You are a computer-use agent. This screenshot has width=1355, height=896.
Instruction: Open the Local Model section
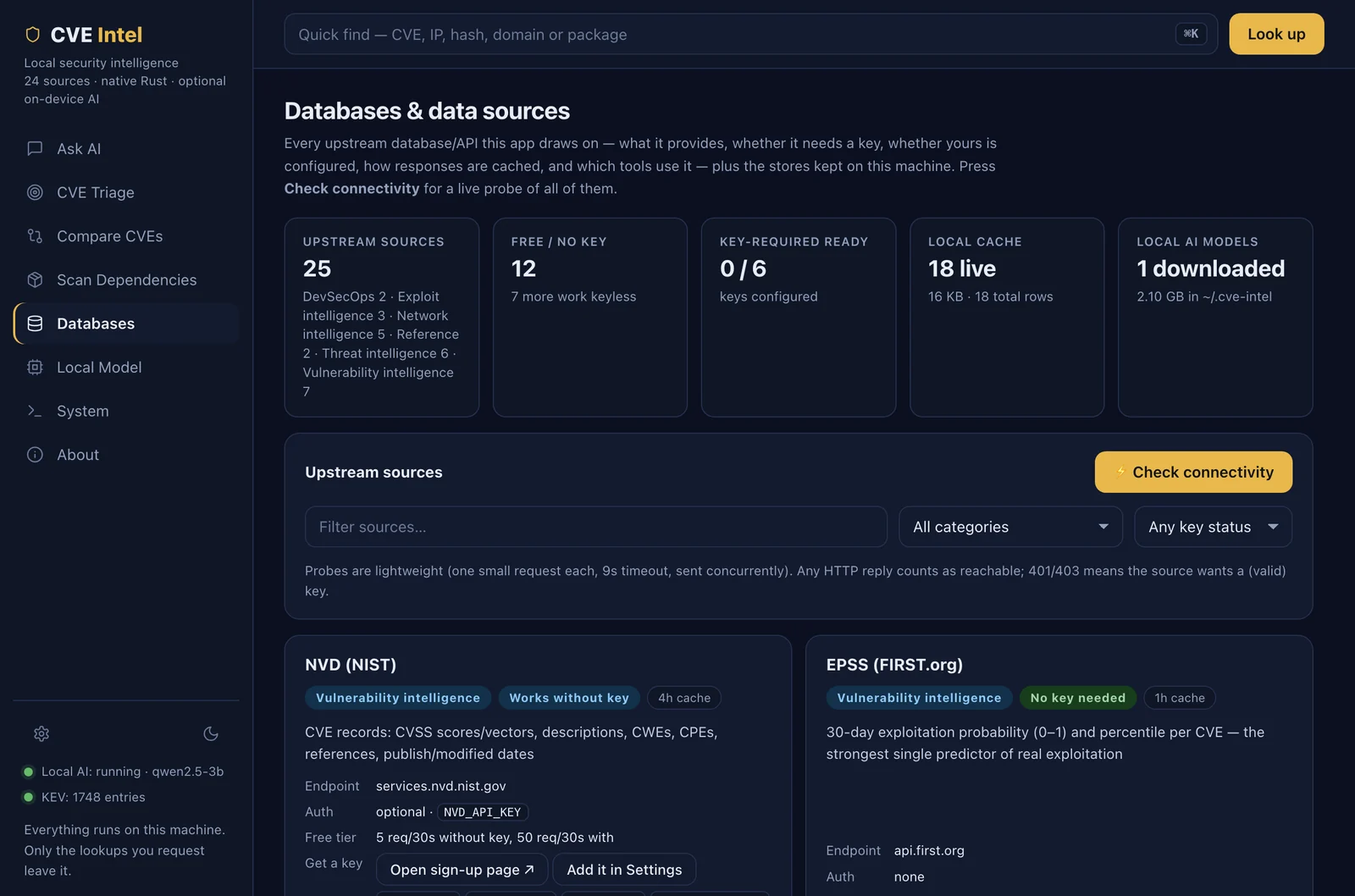coord(127,368)
